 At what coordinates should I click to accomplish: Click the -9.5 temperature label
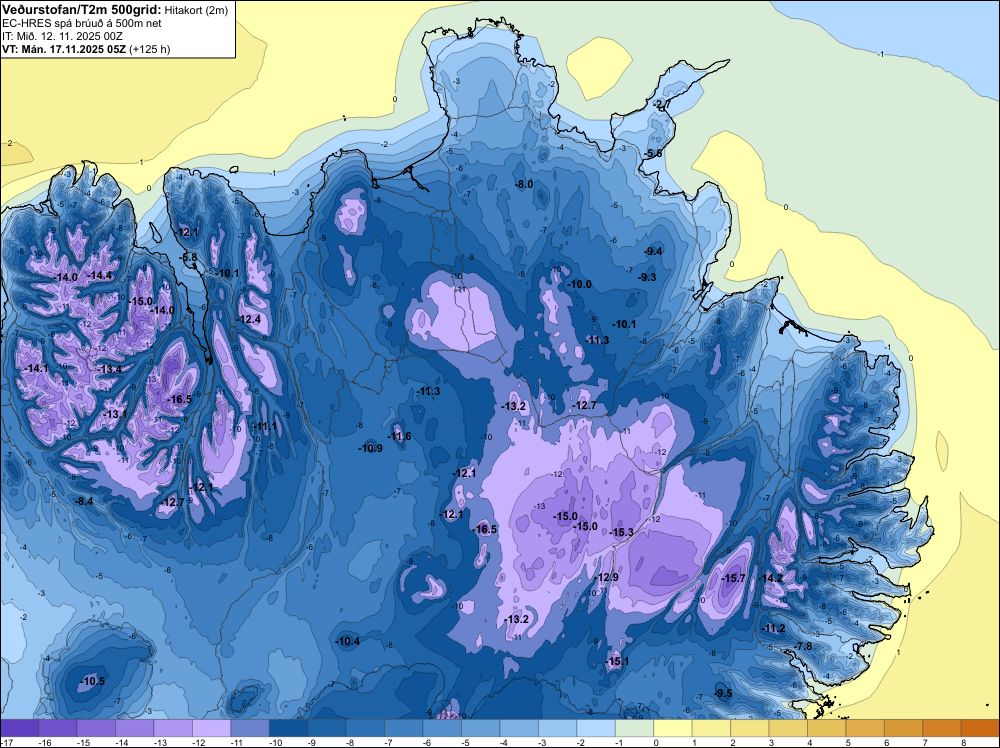(723, 693)
